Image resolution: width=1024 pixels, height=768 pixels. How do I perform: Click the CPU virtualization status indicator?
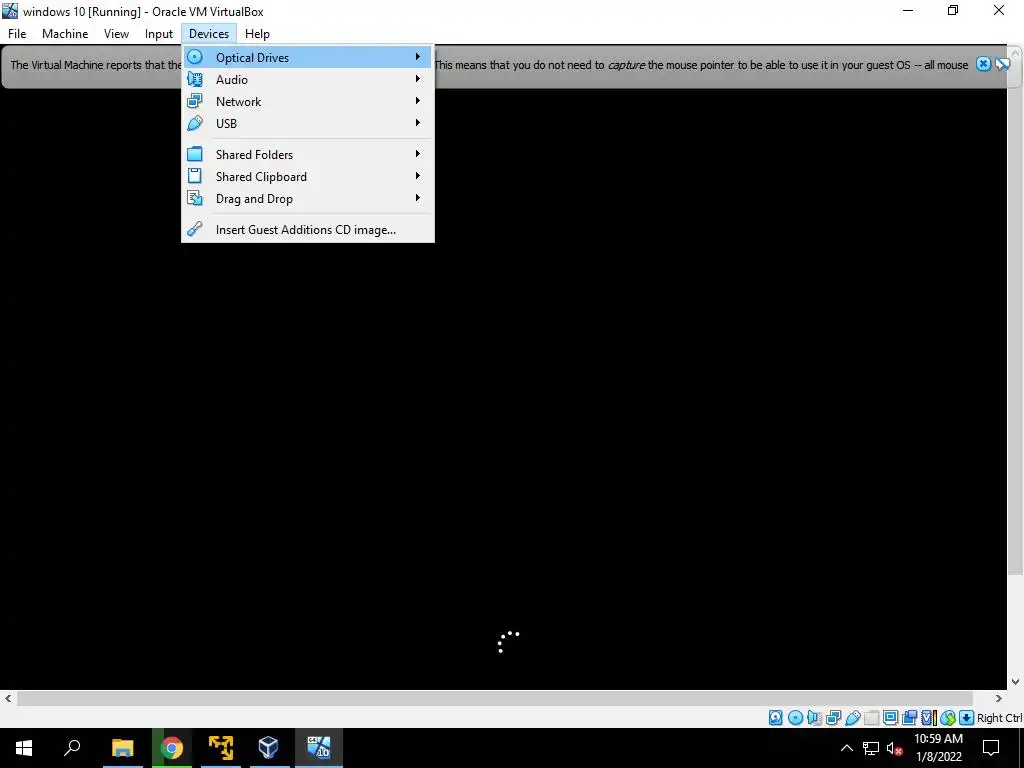pos(929,718)
